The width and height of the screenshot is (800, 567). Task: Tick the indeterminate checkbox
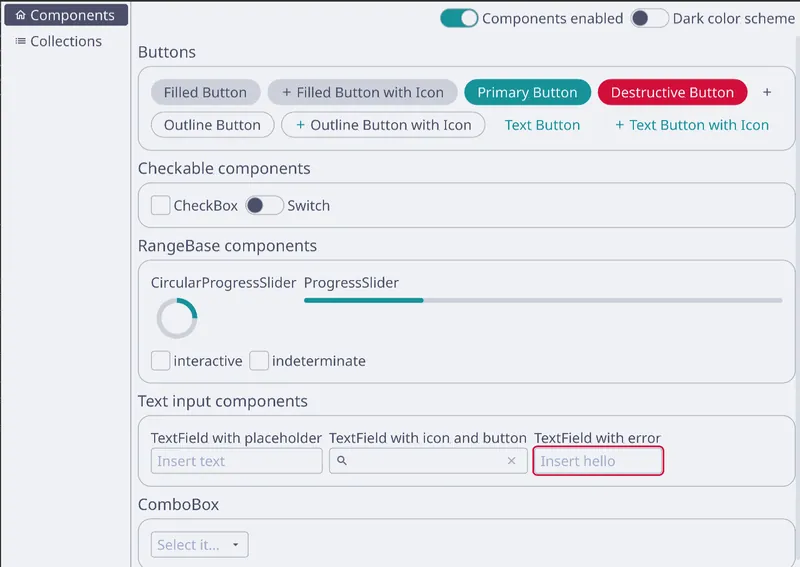pyautogui.click(x=259, y=360)
